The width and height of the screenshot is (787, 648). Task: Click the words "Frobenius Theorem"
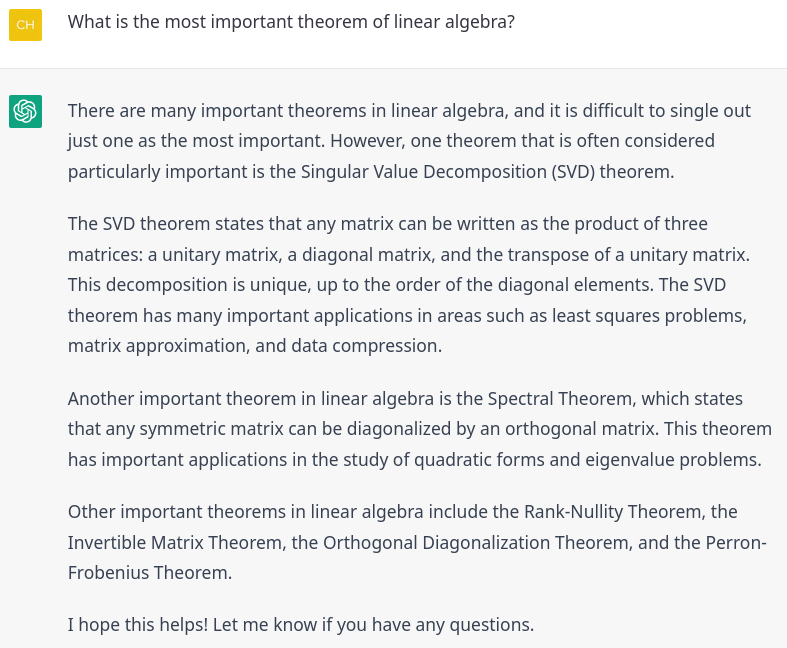[148, 573]
